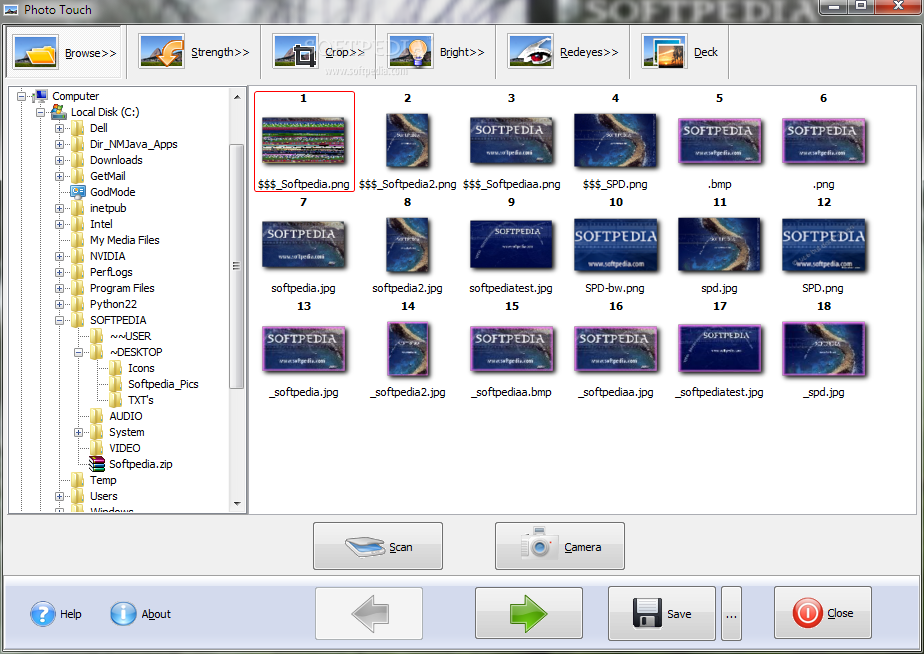Click the Downloads folder icon
924x654 pixels.
pyautogui.click(x=78, y=160)
